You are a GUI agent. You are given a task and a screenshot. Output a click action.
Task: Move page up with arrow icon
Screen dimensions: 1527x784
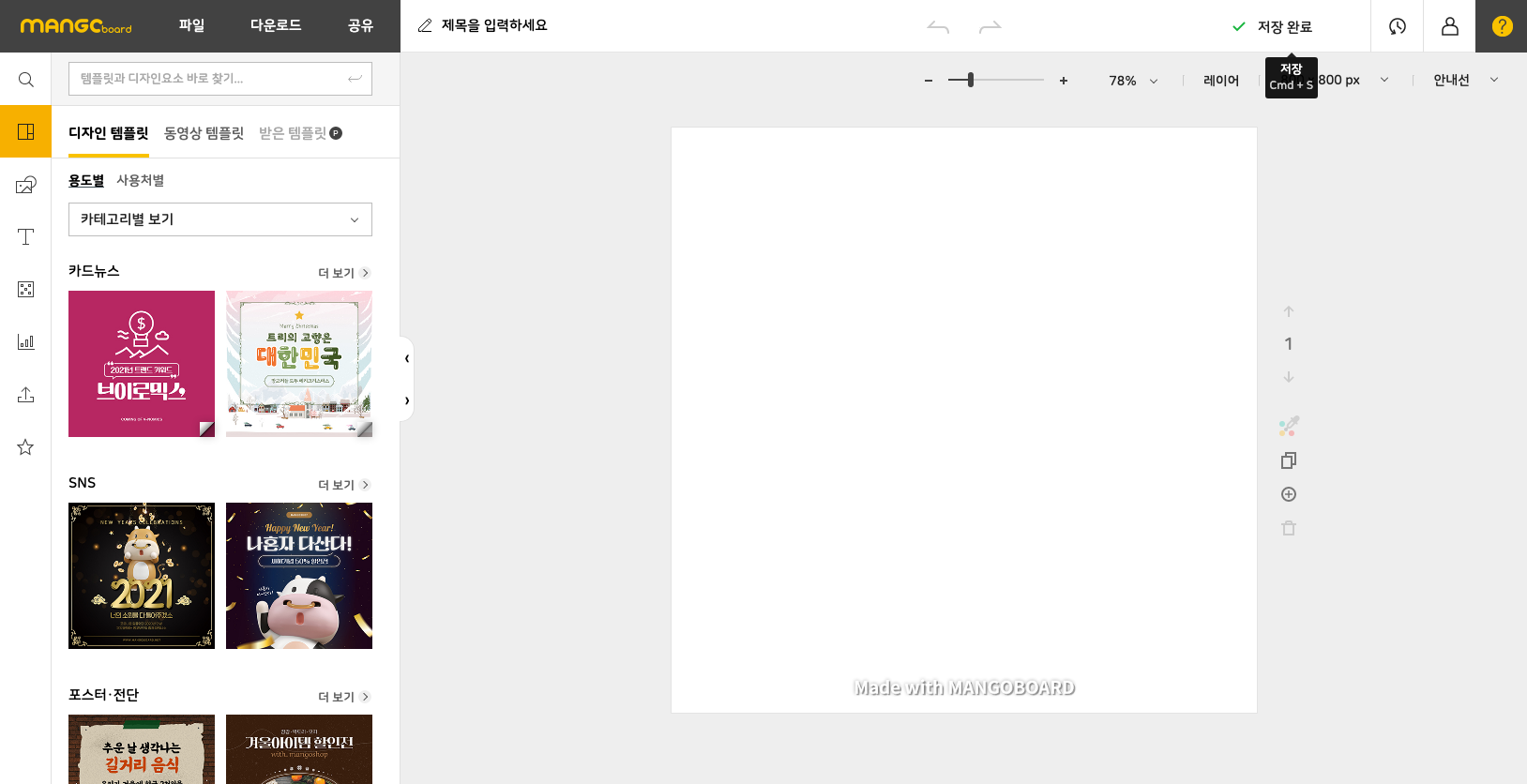(x=1289, y=311)
